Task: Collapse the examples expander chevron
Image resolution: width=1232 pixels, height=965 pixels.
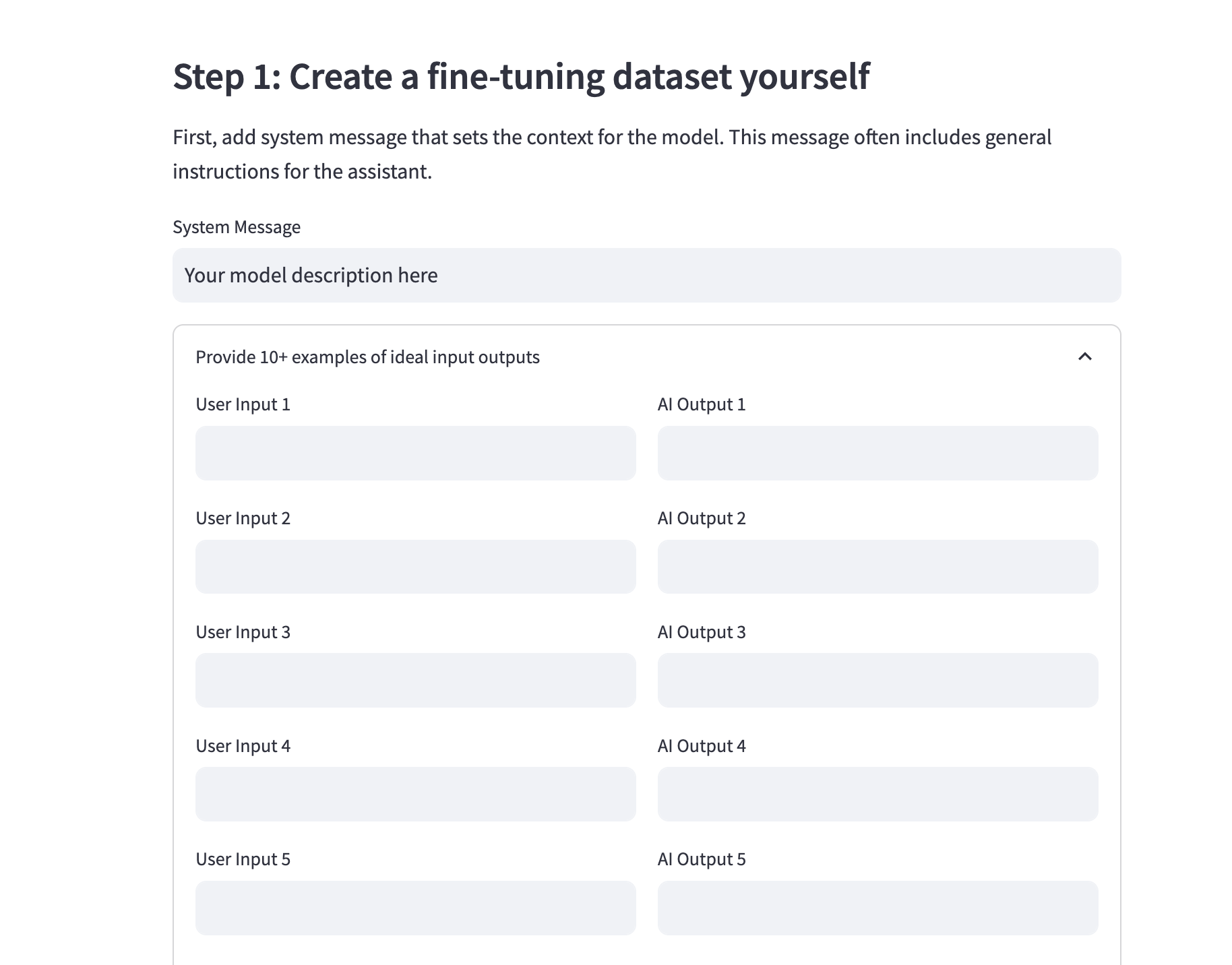Action: coord(1084,356)
